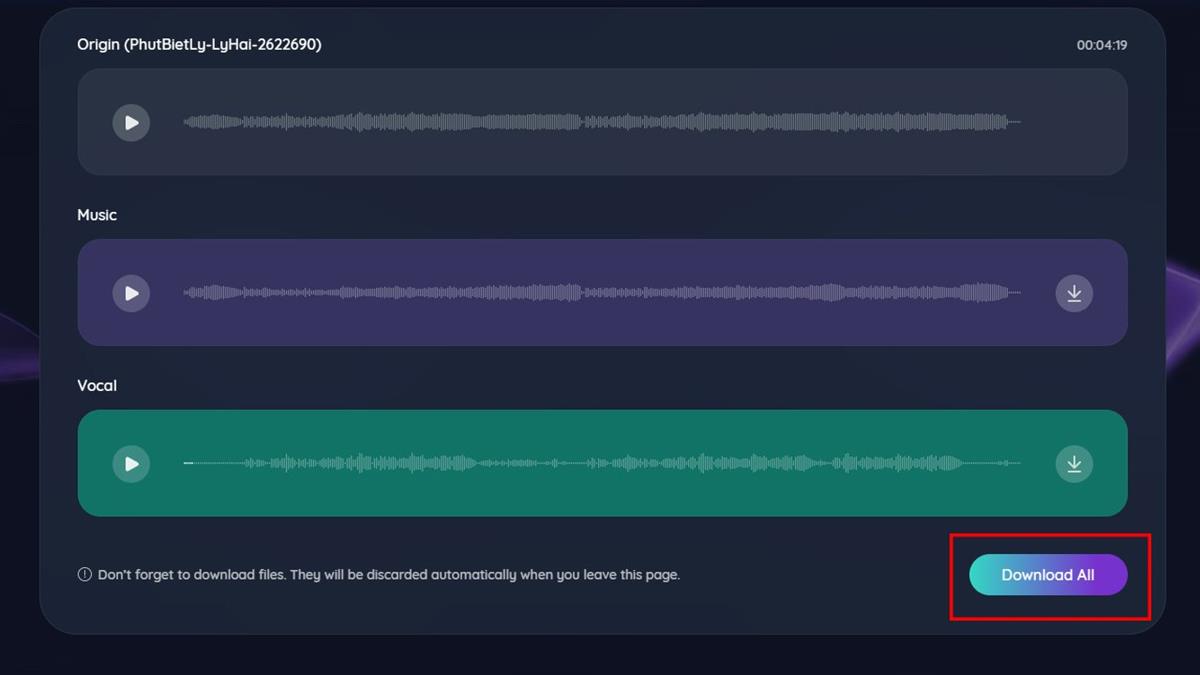The image size is (1200, 675).
Task: Click the 00:04:19 duration text
Action: click(1101, 45)
